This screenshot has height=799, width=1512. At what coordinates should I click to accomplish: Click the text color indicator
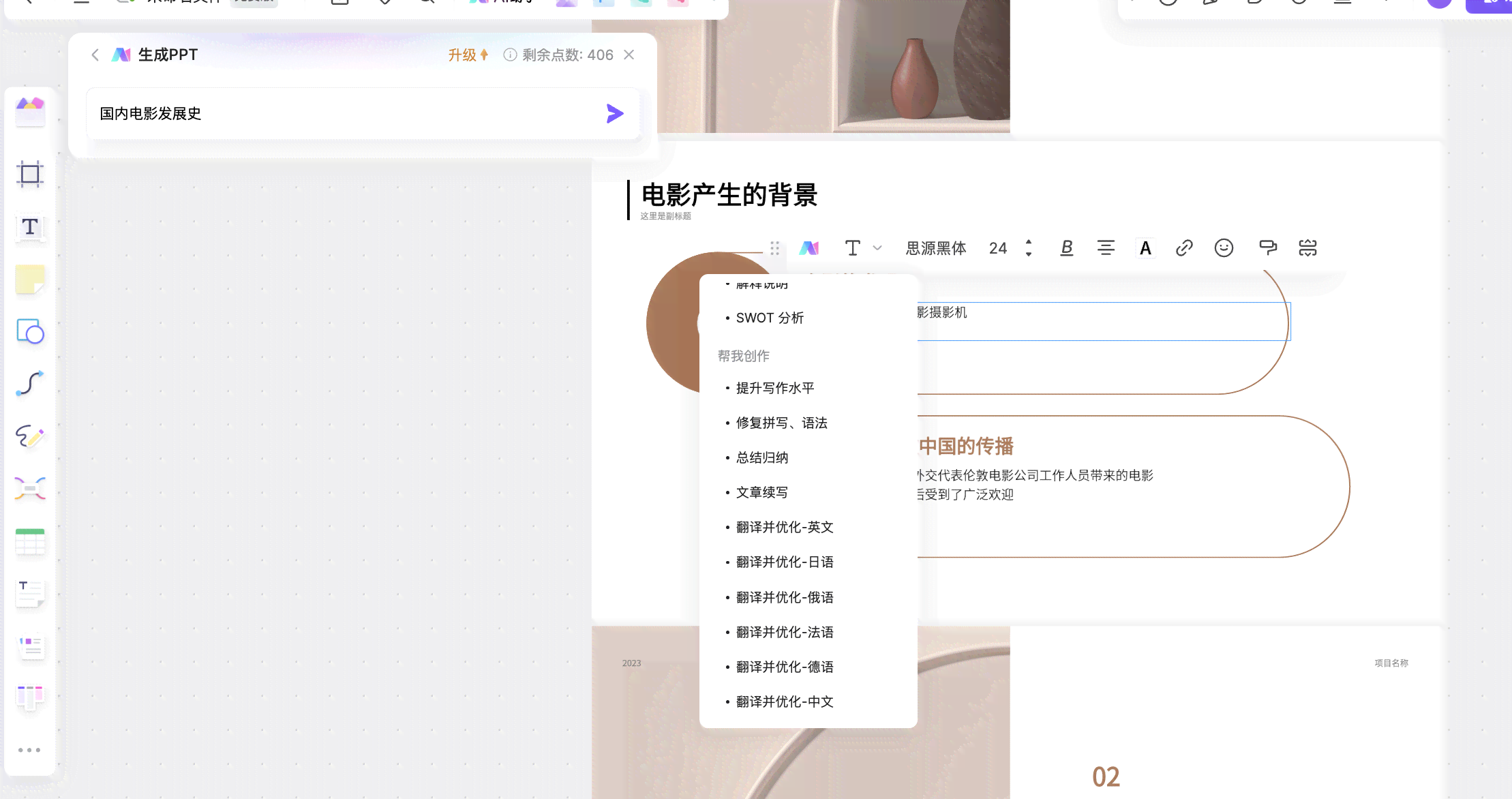1145,247
